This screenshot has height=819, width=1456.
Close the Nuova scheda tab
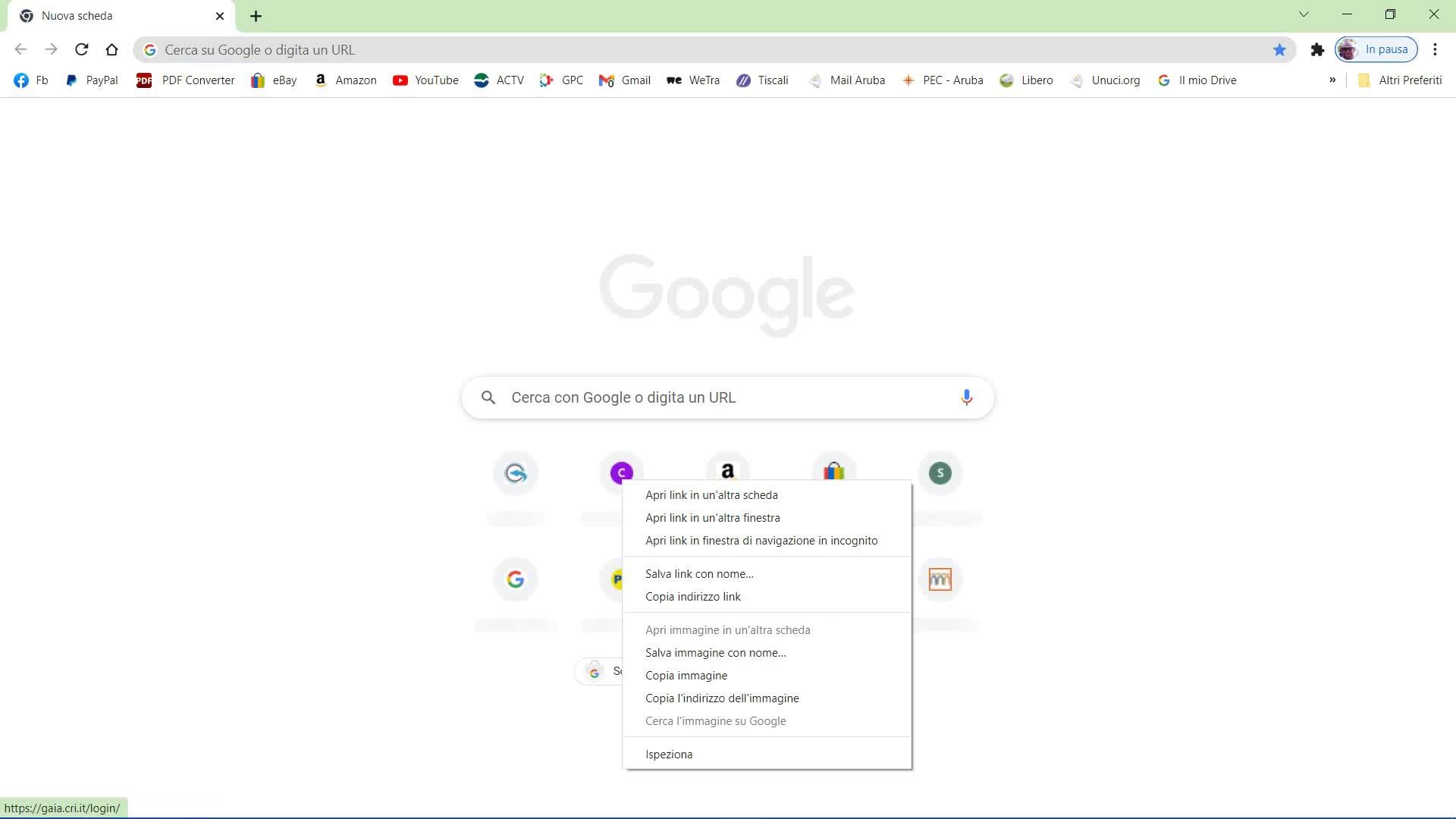tap(220, 16)
